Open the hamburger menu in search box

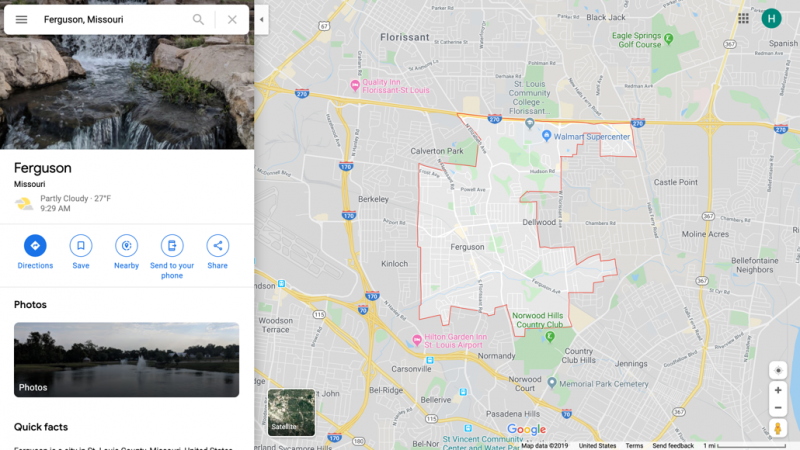tap(21, 19)
